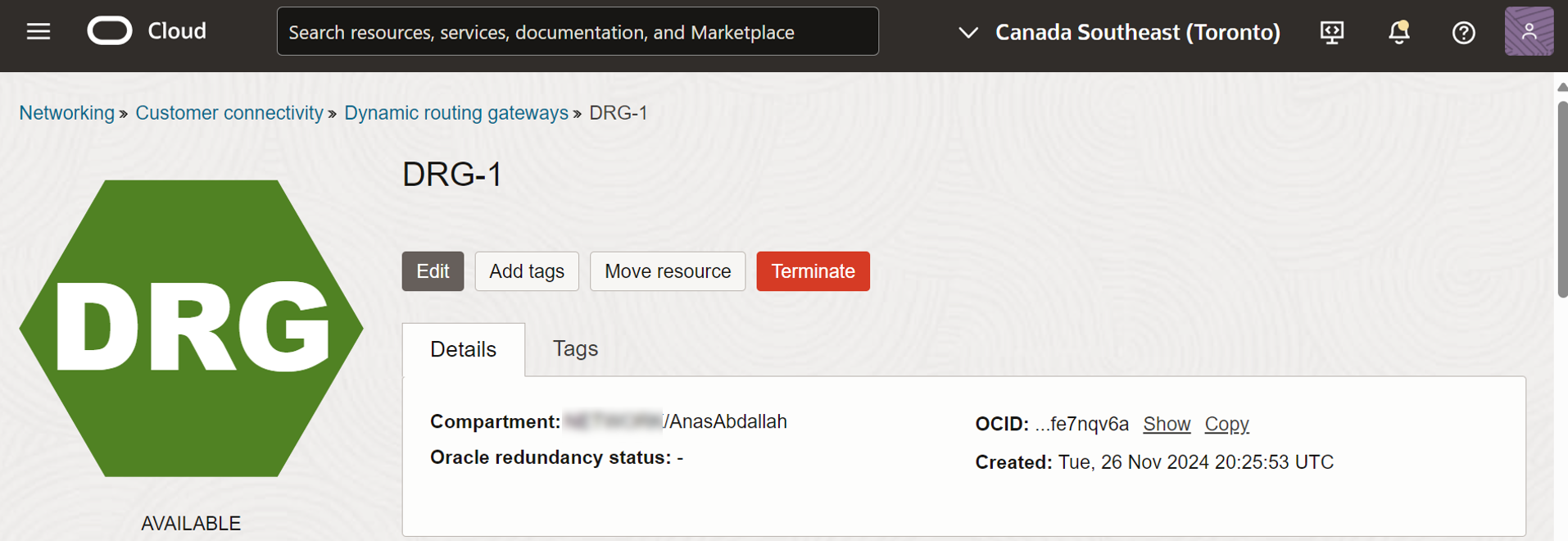Click the Edit button
1568x541 pixels.
[x=433, y=271]
